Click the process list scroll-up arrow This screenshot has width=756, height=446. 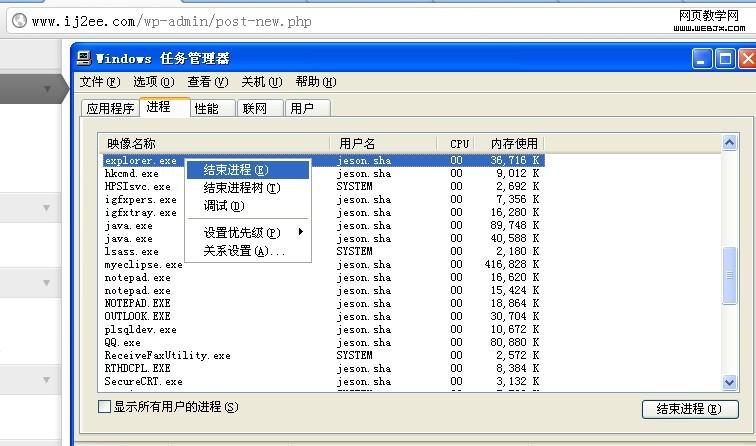pos(730,145)
